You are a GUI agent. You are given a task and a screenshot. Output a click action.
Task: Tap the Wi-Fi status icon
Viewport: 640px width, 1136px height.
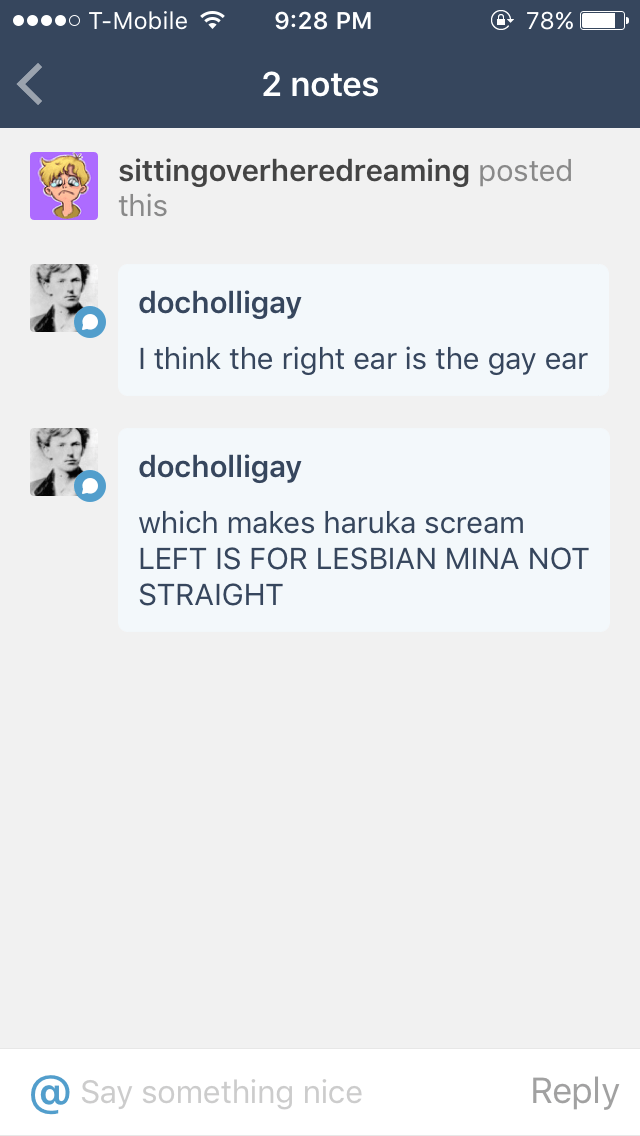tap(212, 20)
